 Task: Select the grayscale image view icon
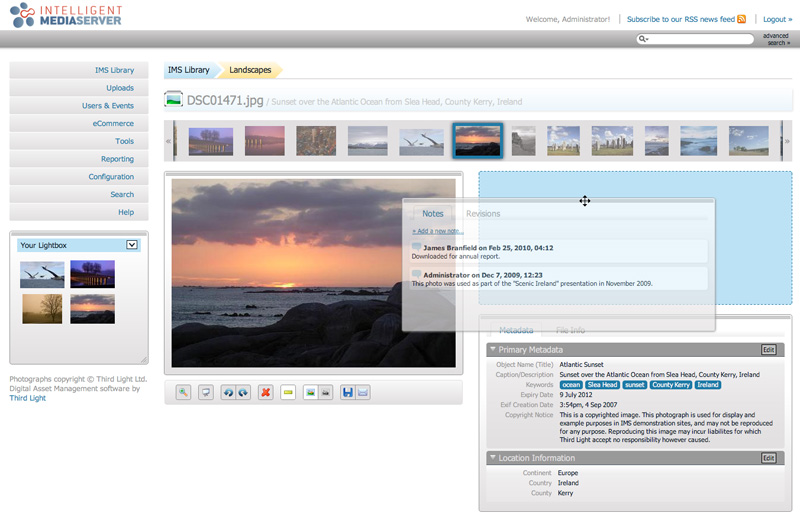(x=326, y=392)
